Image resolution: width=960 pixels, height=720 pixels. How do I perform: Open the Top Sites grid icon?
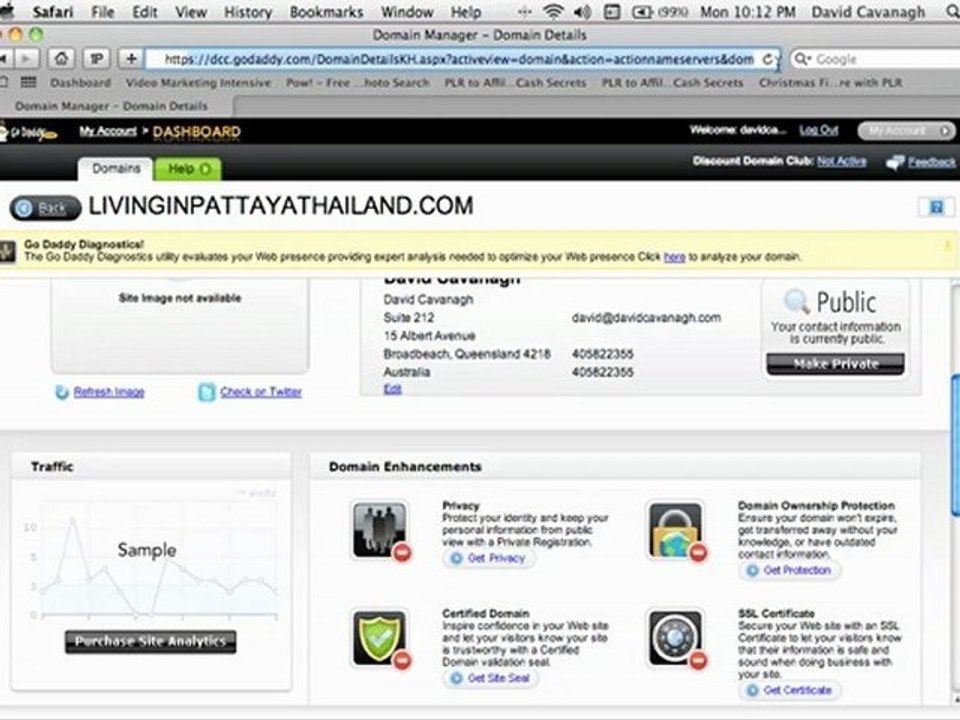(28, 82)
